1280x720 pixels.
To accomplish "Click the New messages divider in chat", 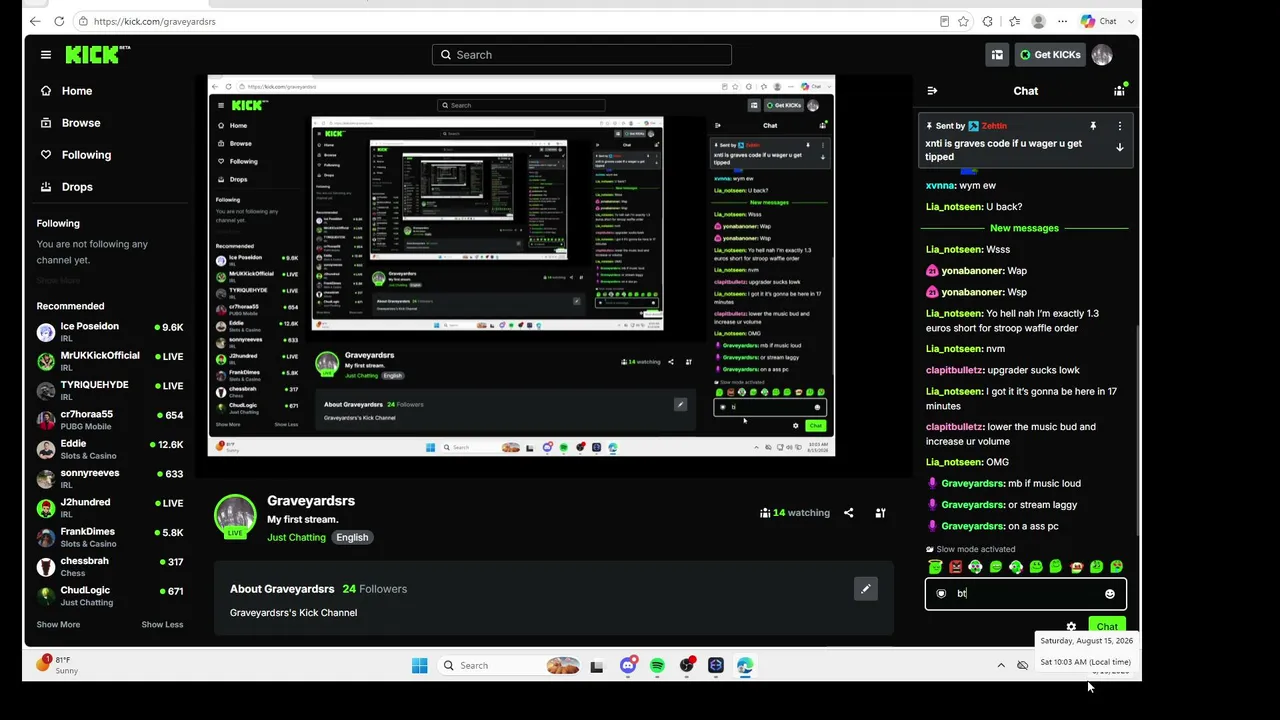I will pyautogui.click(x=1024, y=228).
